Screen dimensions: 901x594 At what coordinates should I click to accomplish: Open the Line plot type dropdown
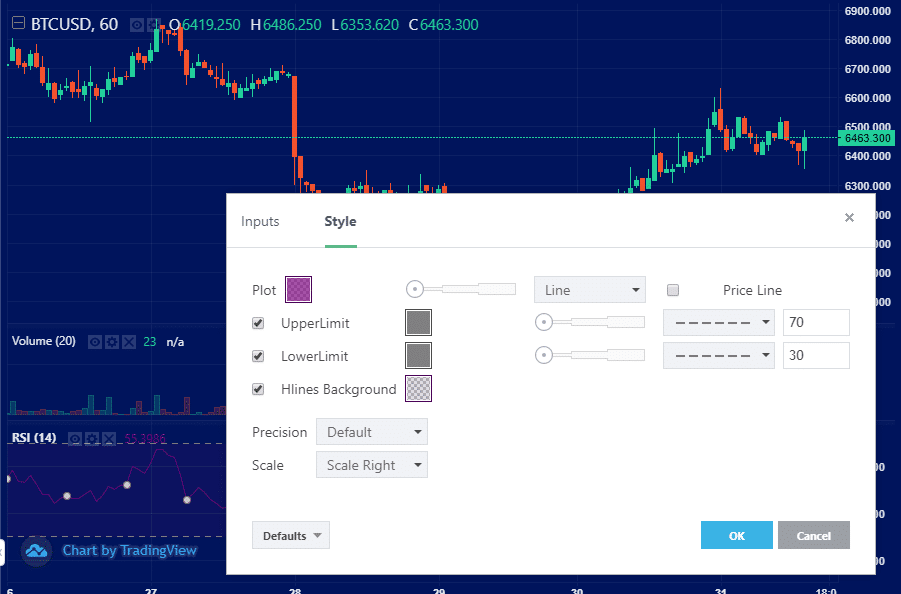pos(590,290)
